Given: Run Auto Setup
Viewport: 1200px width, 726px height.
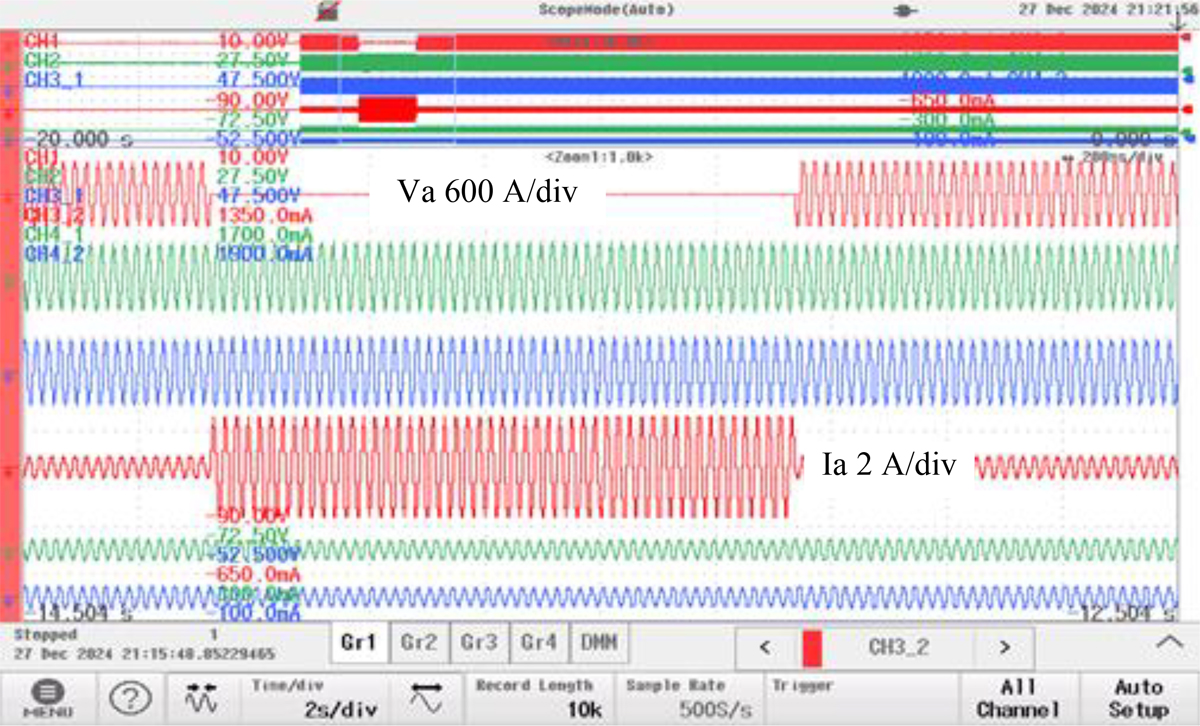Looking at the screenshot, I should [x=1139, y=698].
